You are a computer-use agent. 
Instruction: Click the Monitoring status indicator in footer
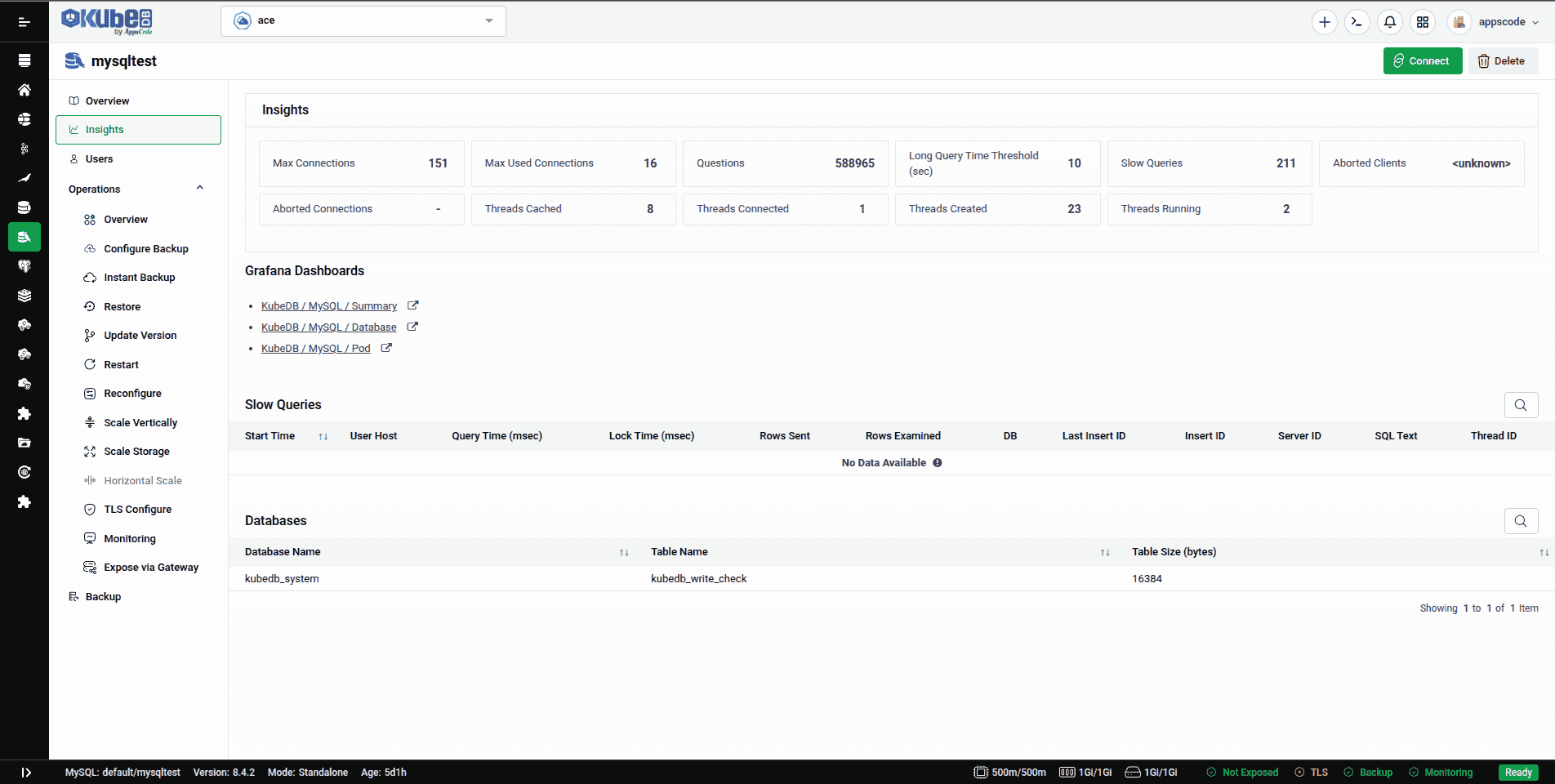(x=1441, y=773)
